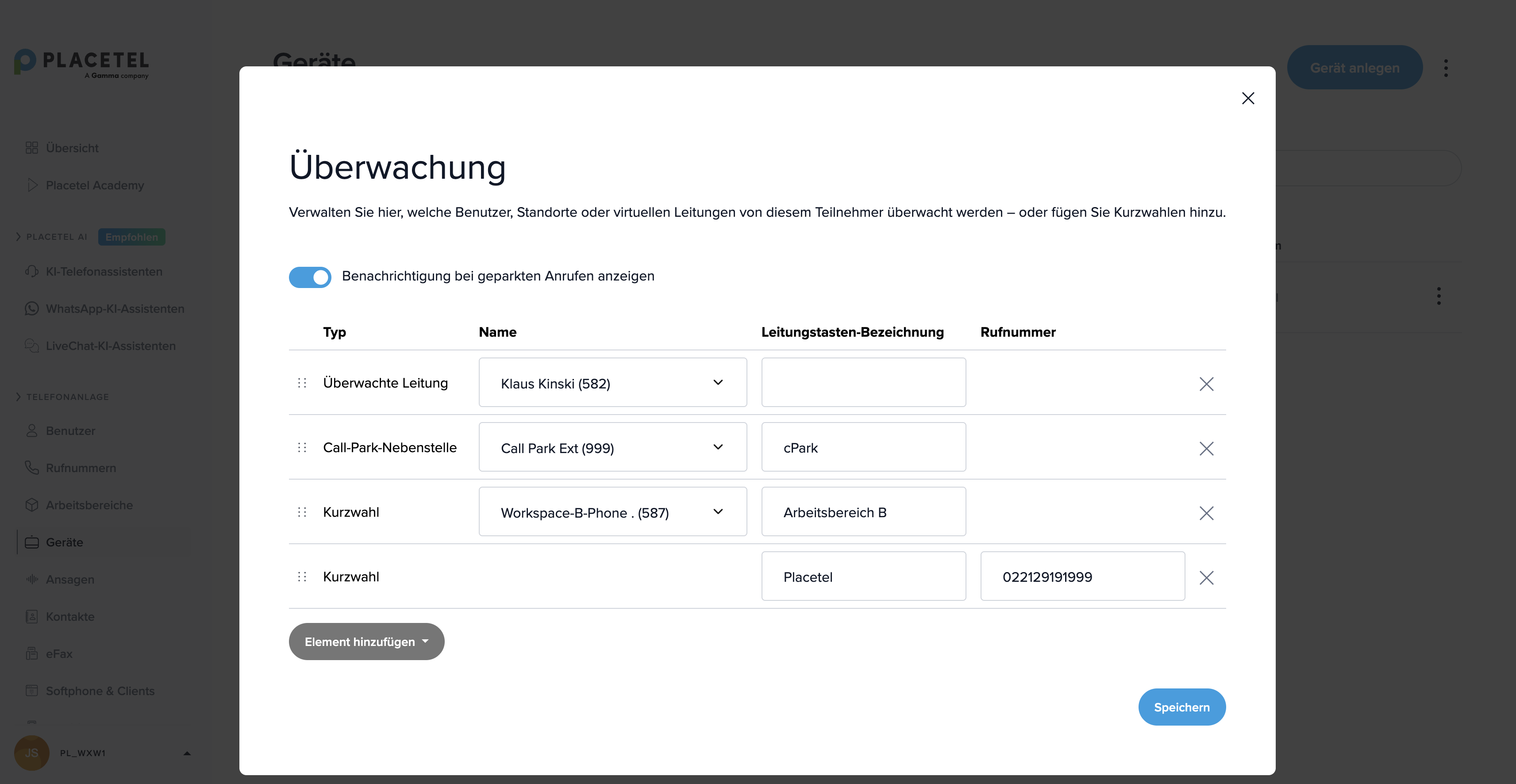This screenshot has height=784, width=1516.
Task: Click the phone number field 022129191999
Action: coord(1082,577)
